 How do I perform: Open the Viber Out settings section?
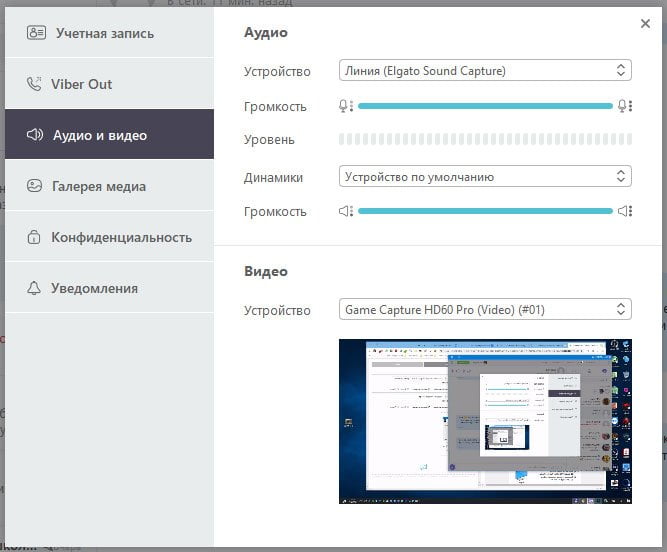tap(109, 84)
